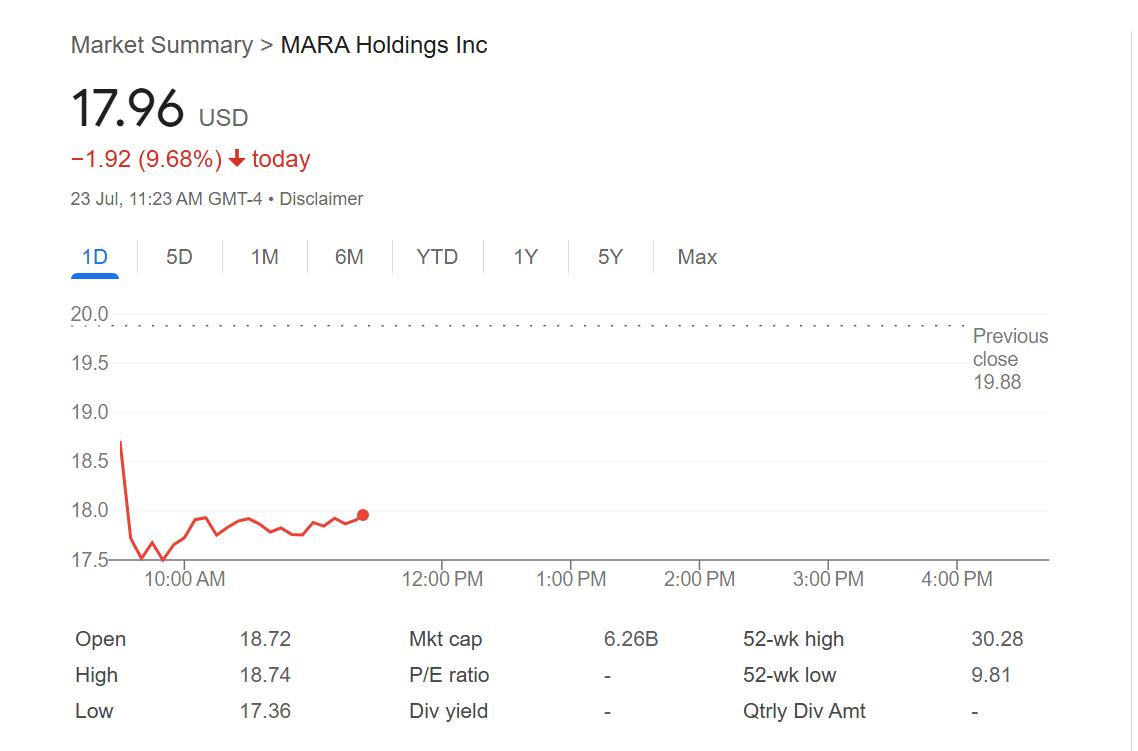Screen dimensions: 1138x751
Task: Click the High label in stats table
Action: (97, 675)
